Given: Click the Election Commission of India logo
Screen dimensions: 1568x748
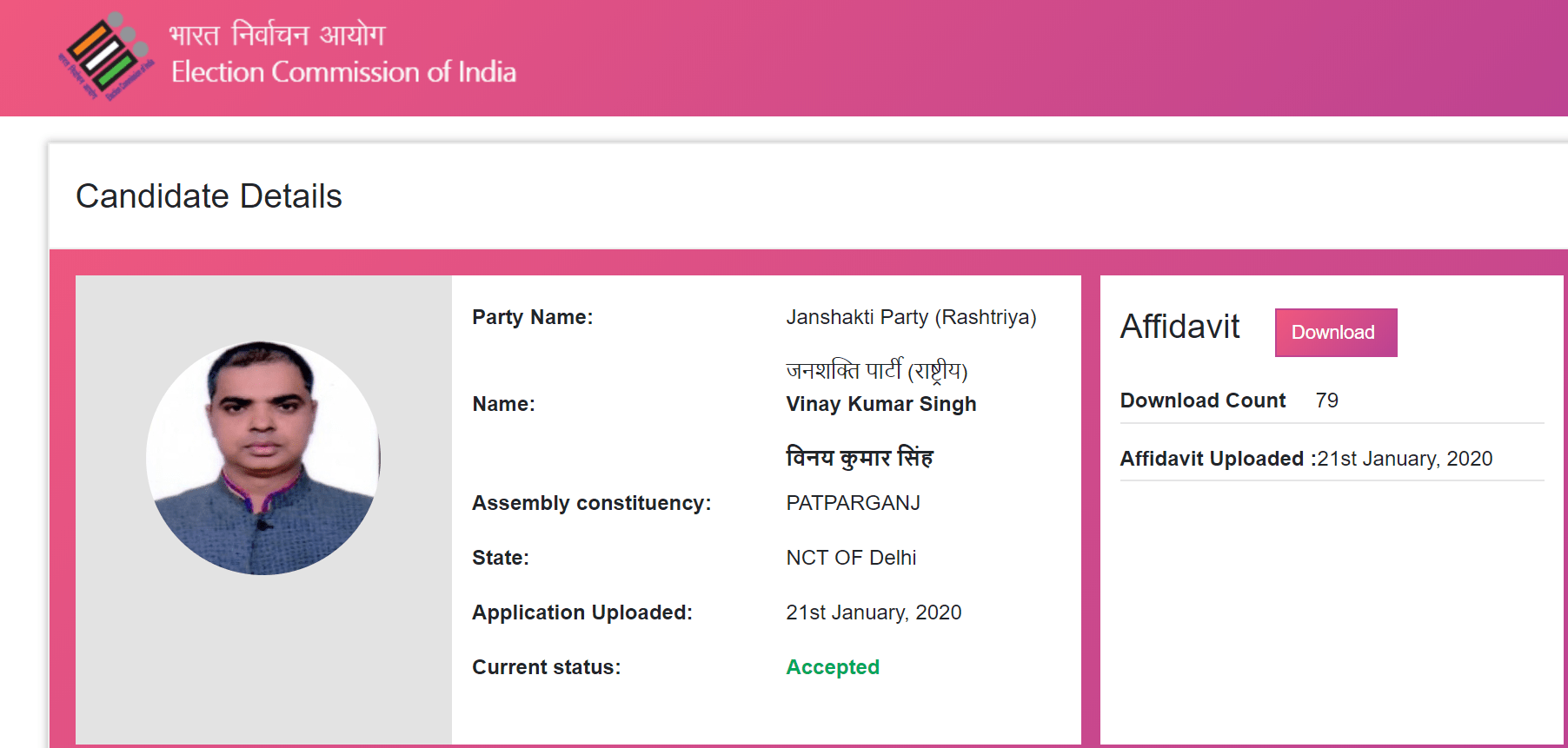Looking at the screenshot, I should (106, 56).
